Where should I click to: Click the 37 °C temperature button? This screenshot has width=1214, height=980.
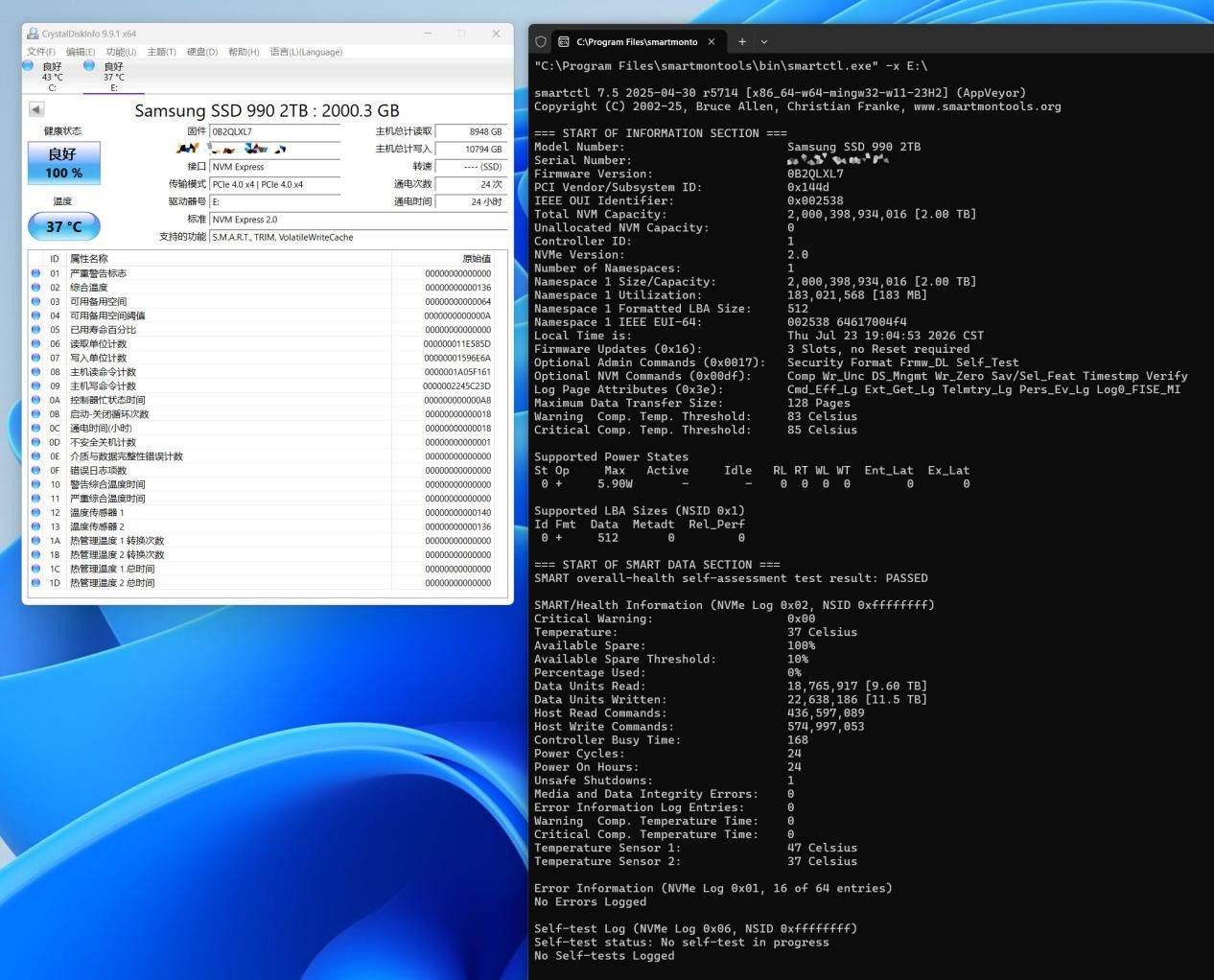[63, 226]
